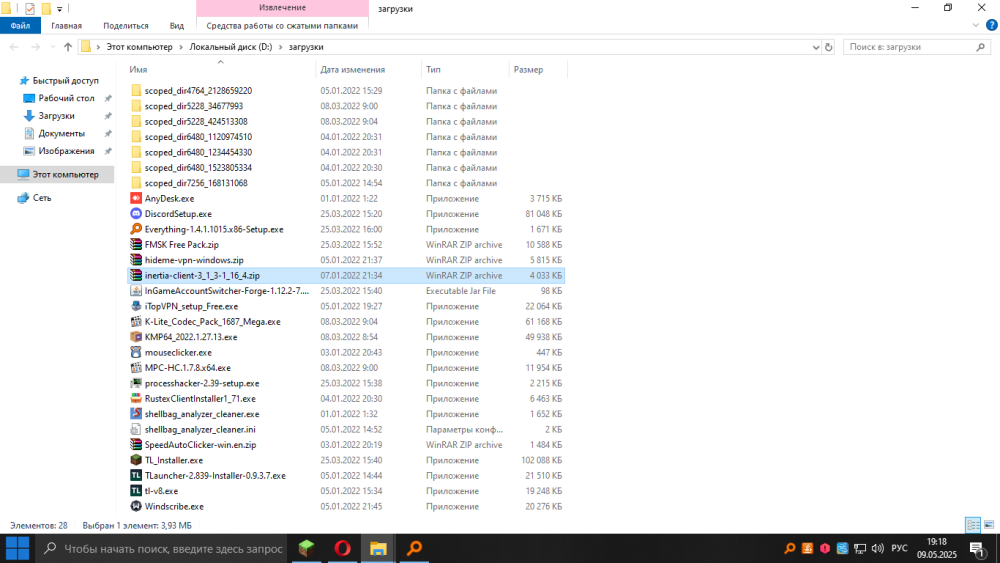Open the Файл menu
The image size is (1000, 563).
click(20, 26)
